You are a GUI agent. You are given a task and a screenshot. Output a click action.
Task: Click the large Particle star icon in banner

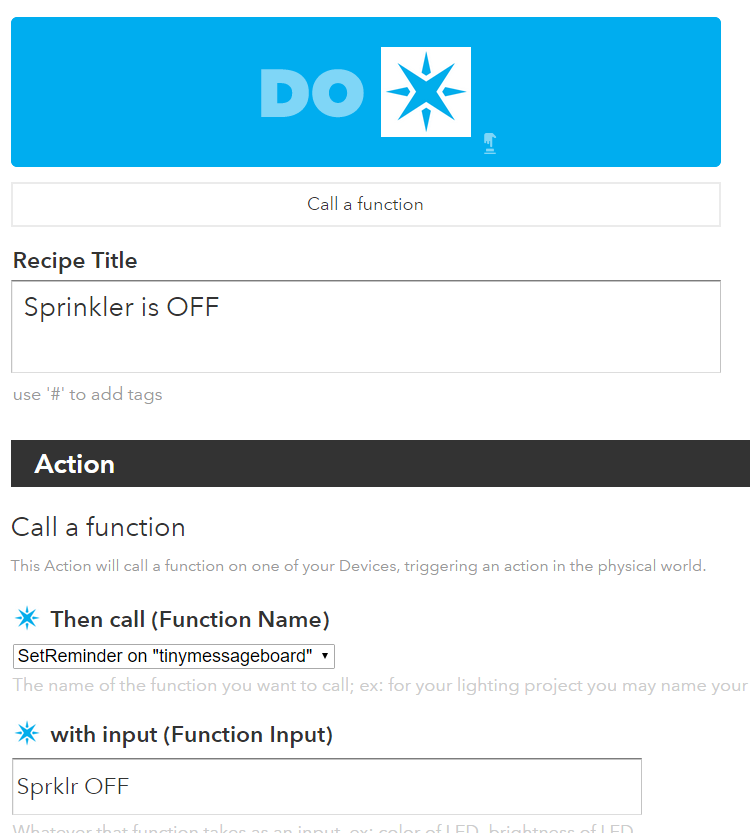click(426, 92)
